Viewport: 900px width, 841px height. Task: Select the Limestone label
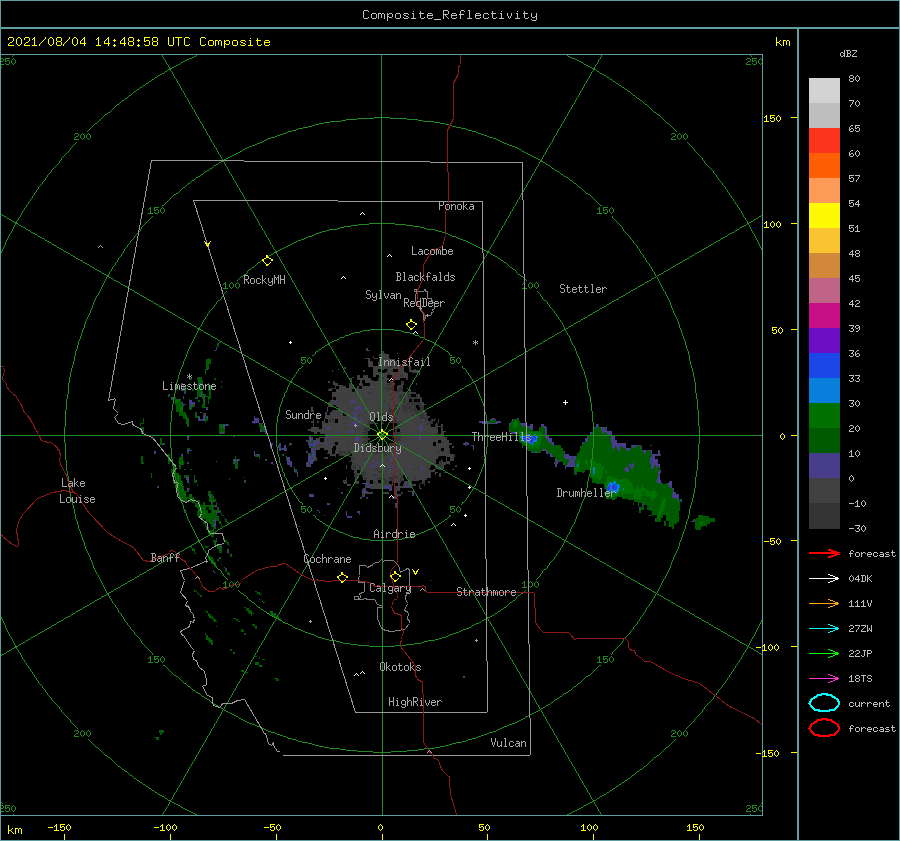click(x=189, y=386)
